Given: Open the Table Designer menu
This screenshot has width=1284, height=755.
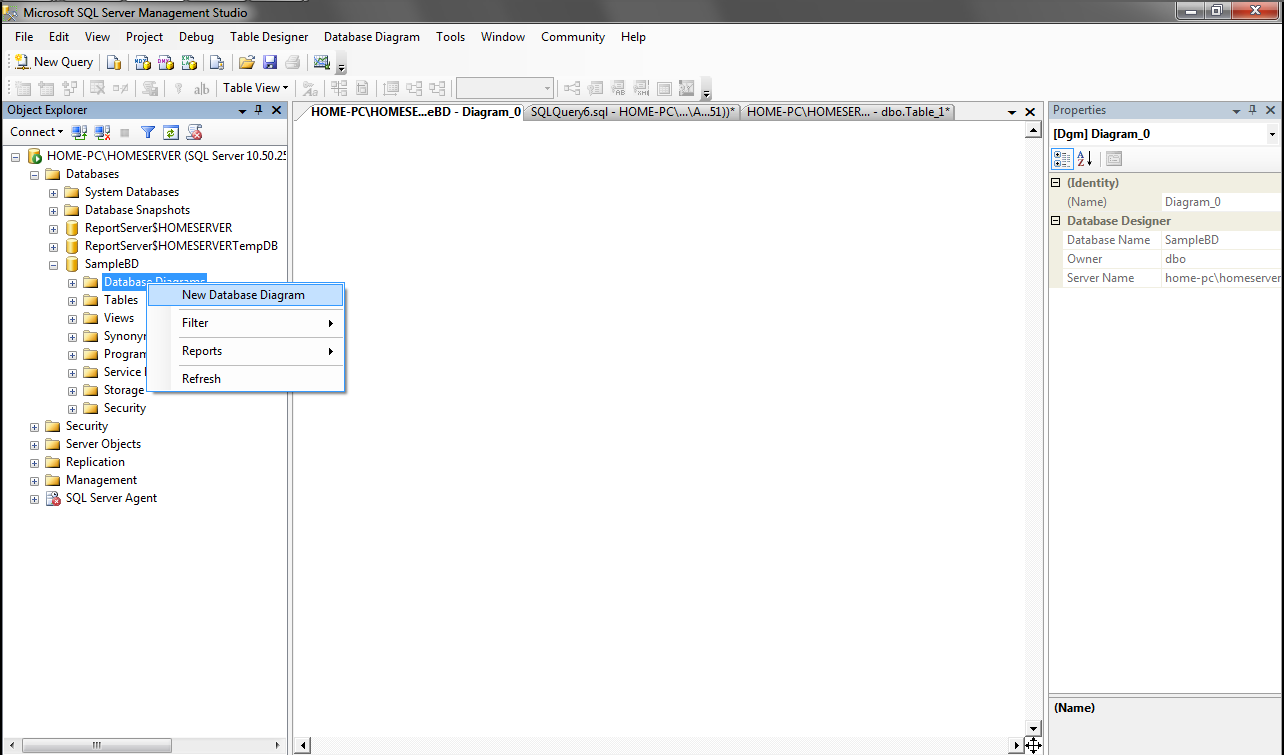Looking at the screenshot, I should pos(269,37).
